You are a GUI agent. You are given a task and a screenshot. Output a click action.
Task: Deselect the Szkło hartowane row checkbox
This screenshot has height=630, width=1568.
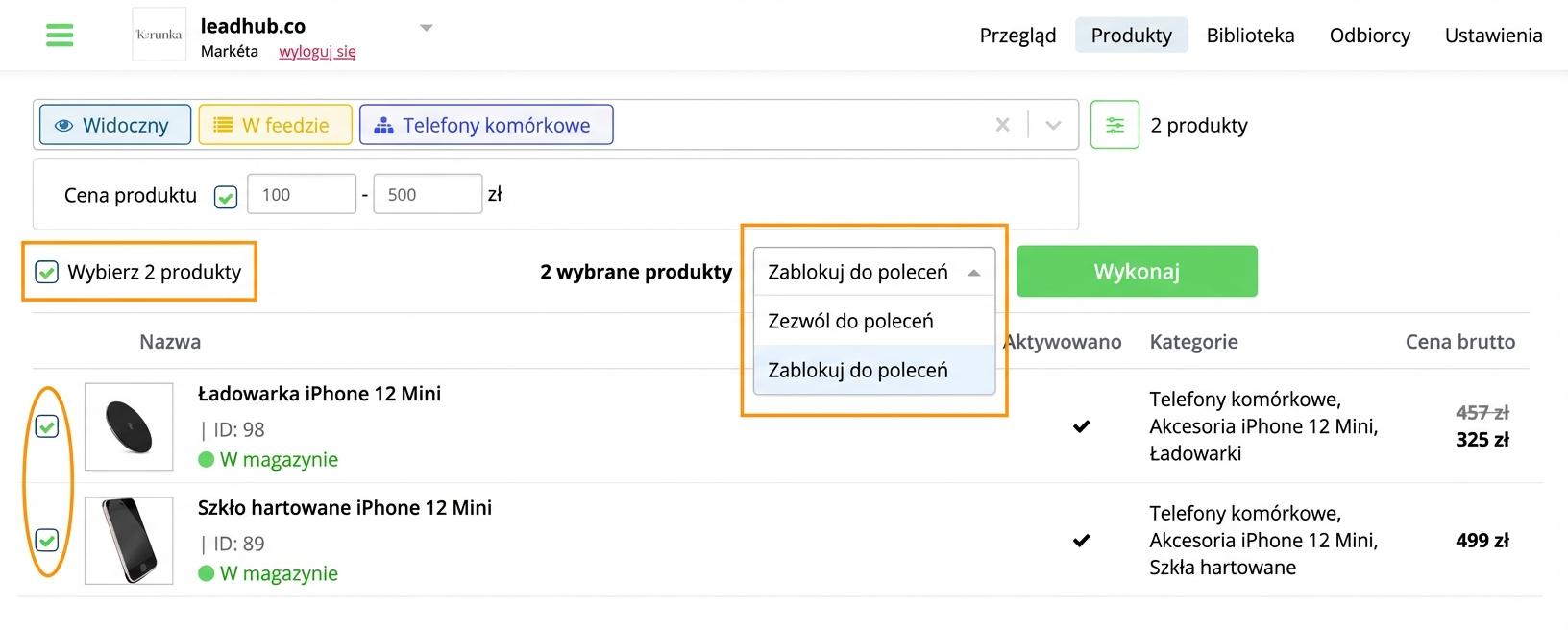46,541
